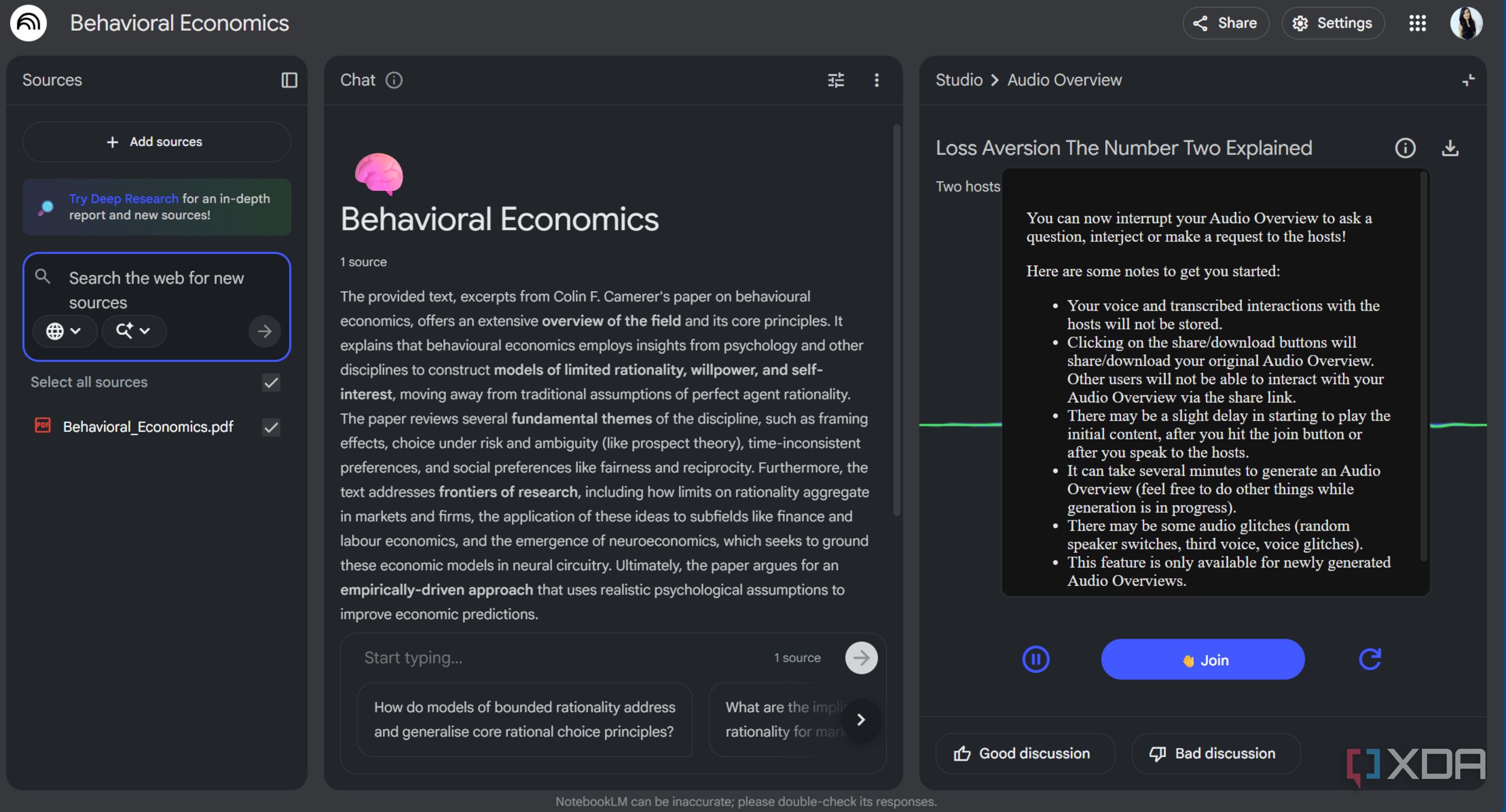Click the Search the web input field

(x=156, y=291)
